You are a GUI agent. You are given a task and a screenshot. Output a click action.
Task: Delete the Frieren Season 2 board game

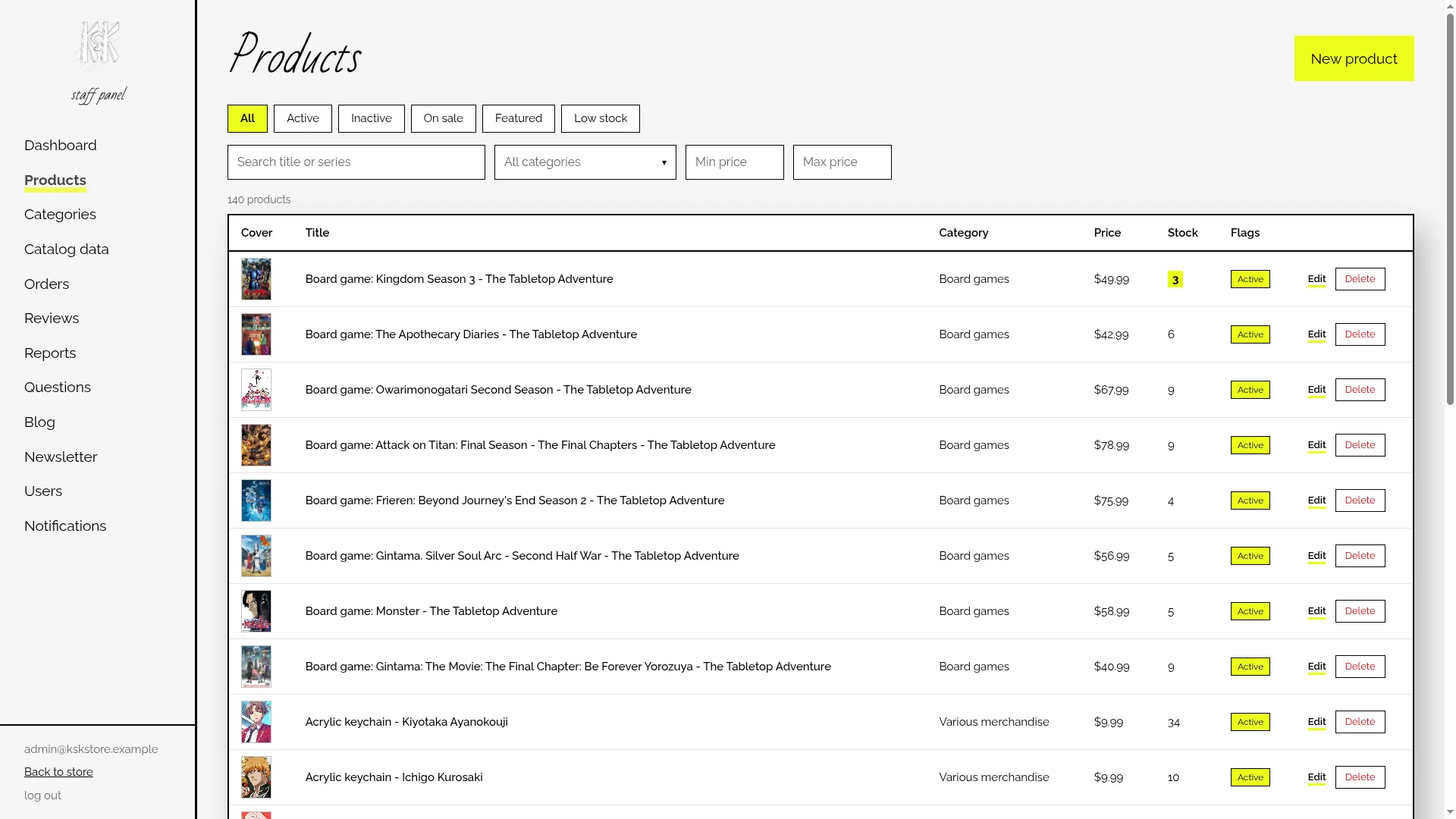pos(1360,500)
